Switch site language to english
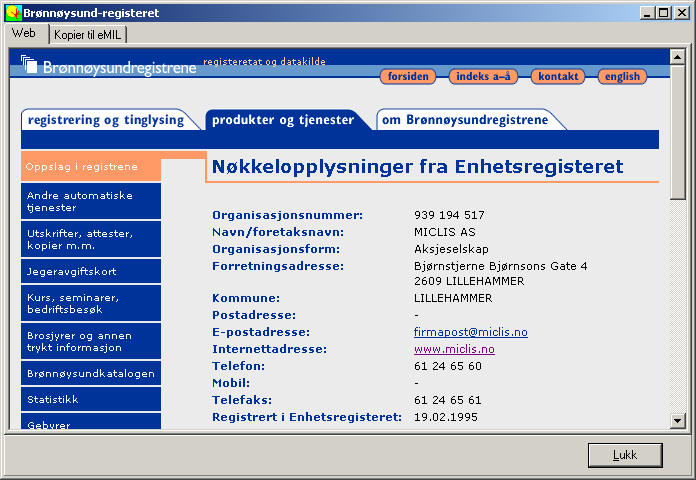 point(622,76)
